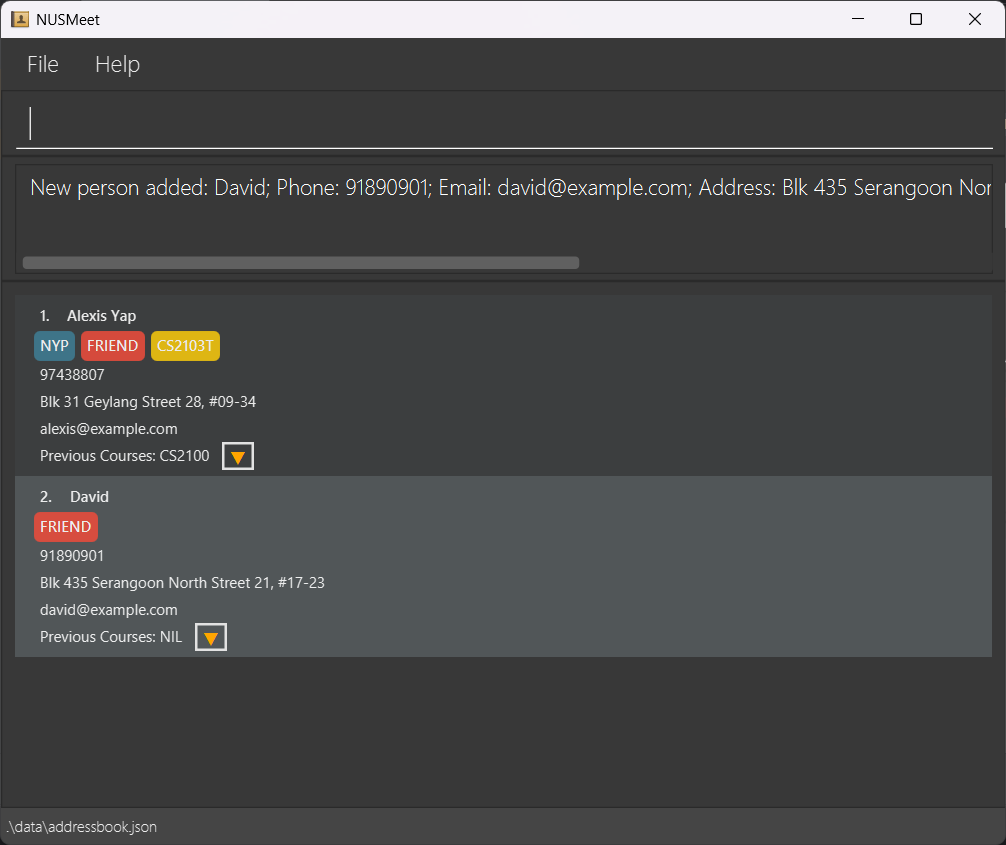The height and width of the screenshot is (845, 1006).
Task: Click the alexis@example.com email
Action: tap(109, 429)
